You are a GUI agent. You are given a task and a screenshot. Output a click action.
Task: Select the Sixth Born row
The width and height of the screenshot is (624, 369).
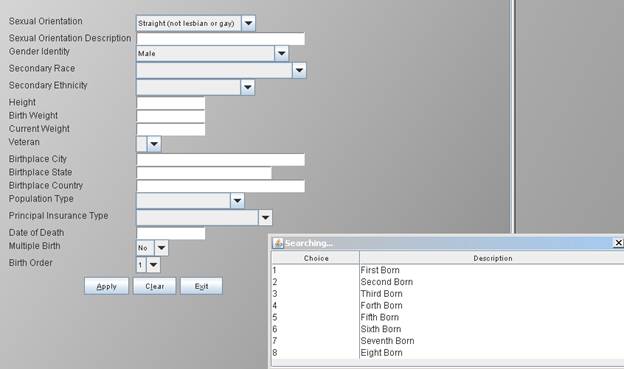coord(448,329)
